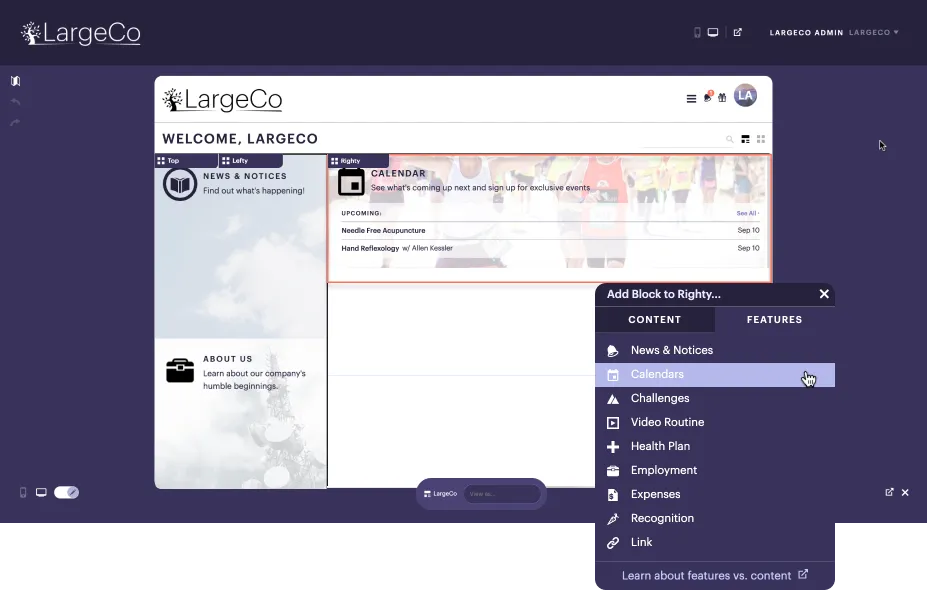The image size is (927, 590).
Task: Open the external link icon in top bar
Action: point(737,33)
